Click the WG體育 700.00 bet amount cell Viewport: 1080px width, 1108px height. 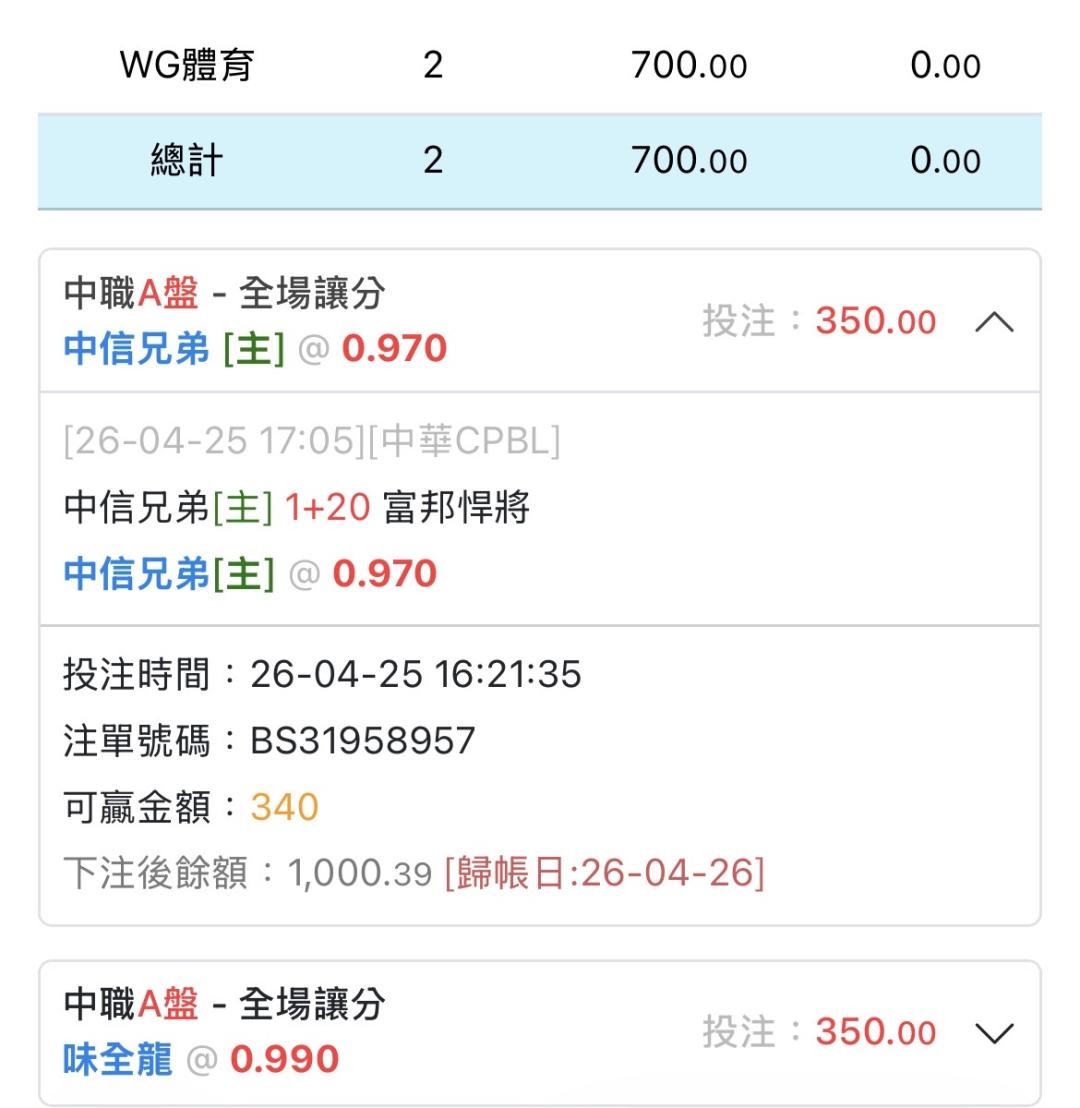tap(688, 66)
